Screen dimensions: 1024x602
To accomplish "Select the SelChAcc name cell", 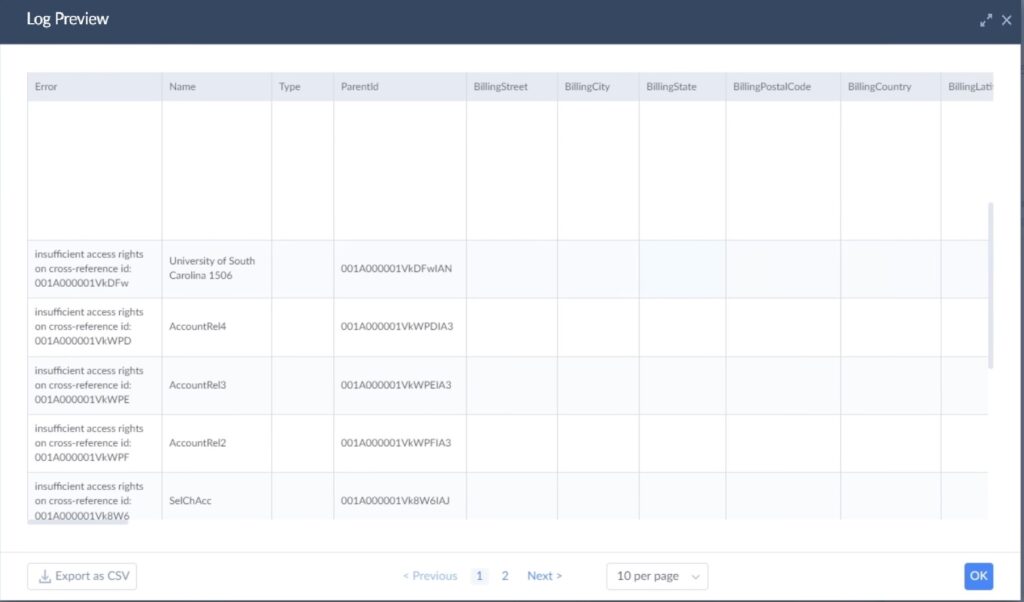I will click(x=217, y=496).
